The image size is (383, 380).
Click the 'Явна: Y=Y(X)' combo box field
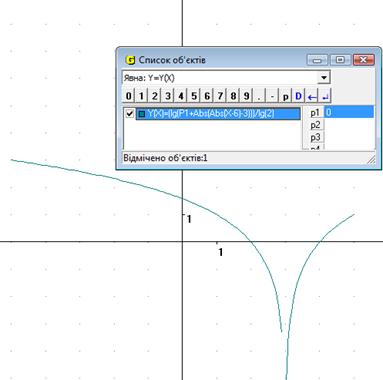226,78
